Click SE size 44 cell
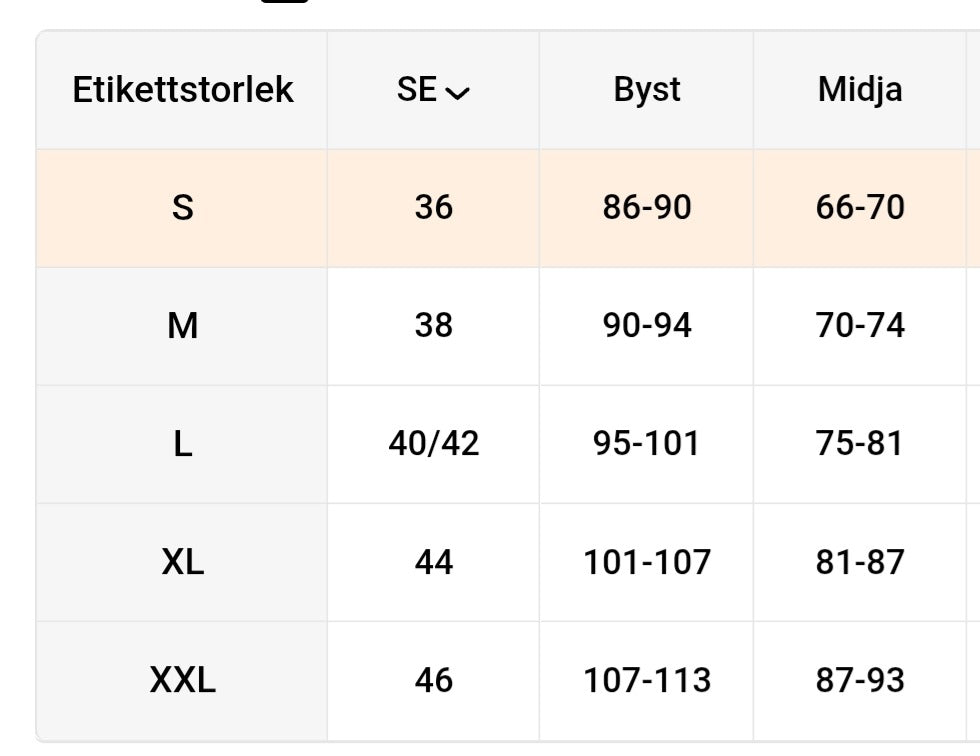 tap(433, 562)
